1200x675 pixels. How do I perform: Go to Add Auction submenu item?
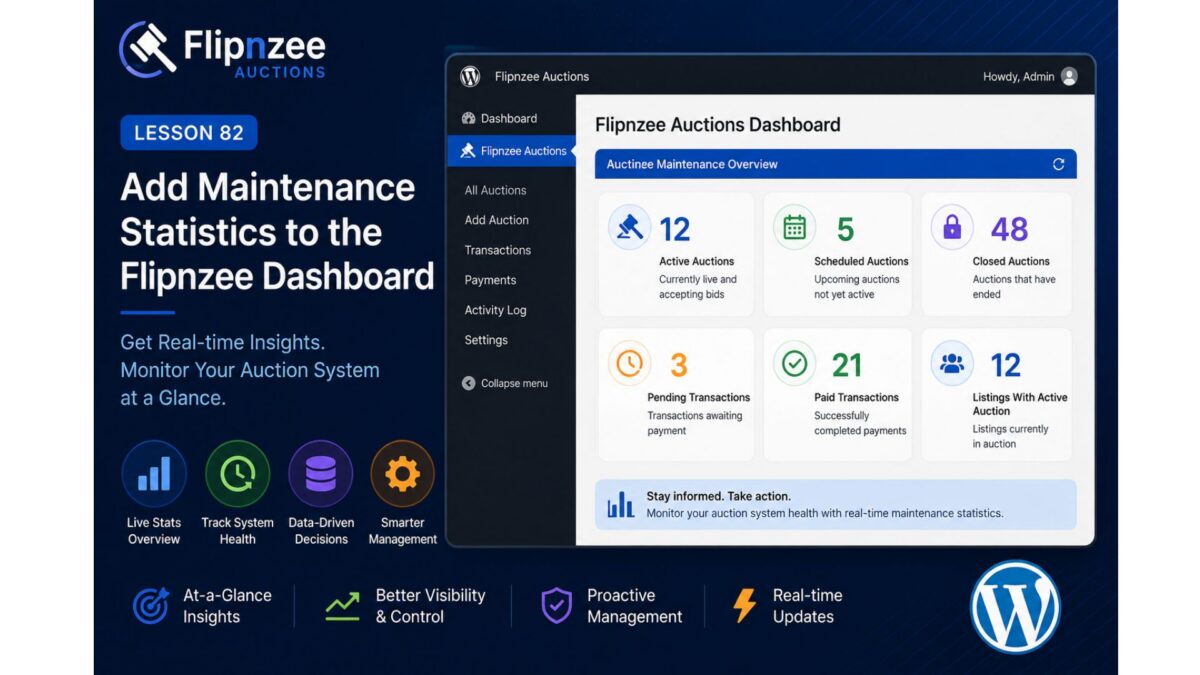click(497, 220)
